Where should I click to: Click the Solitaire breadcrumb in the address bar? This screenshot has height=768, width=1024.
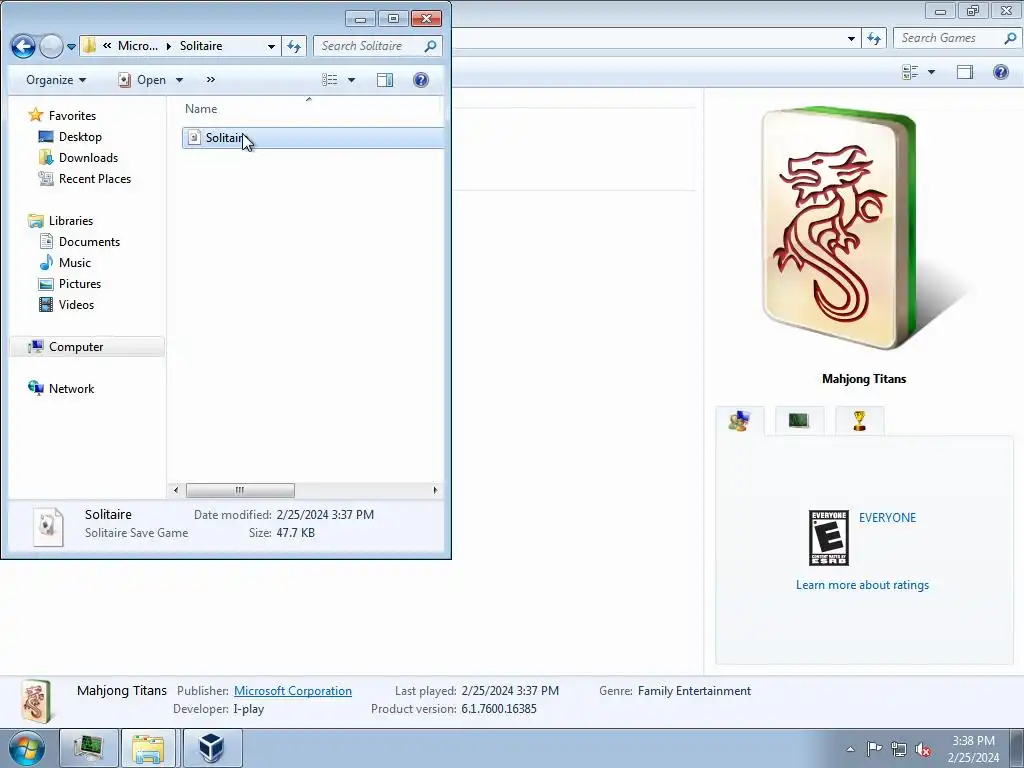point(200,46)
